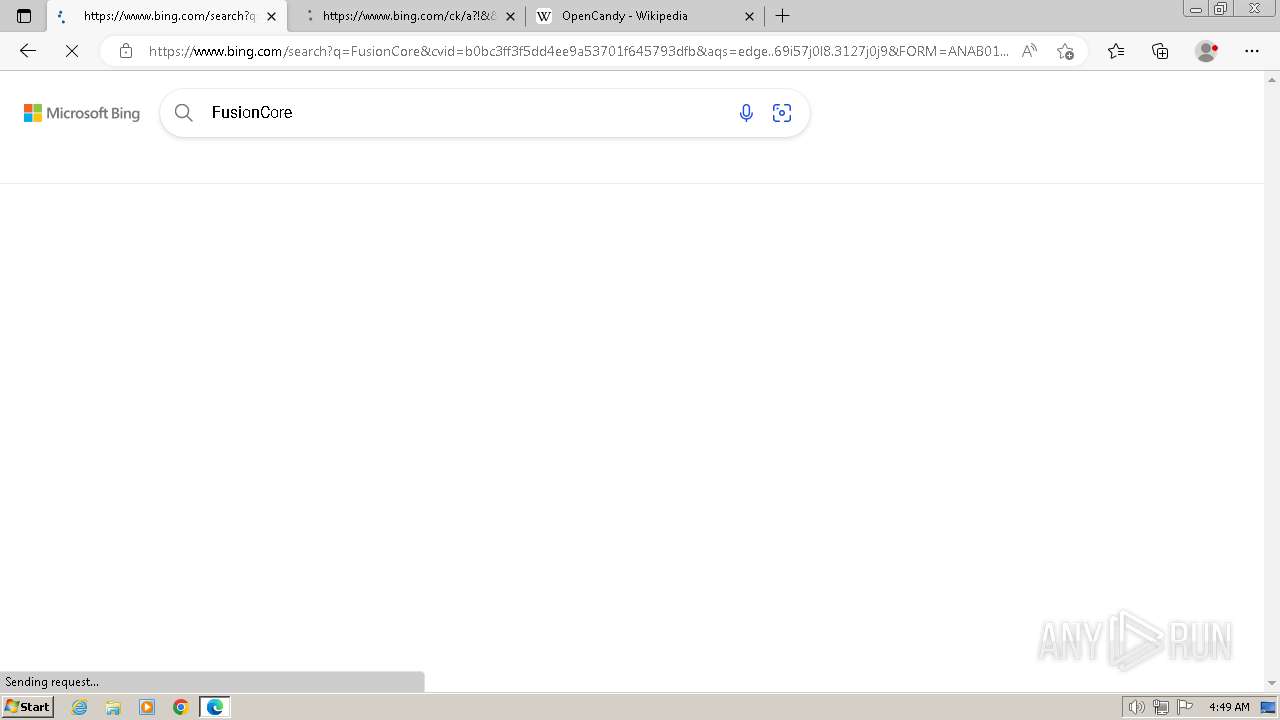Image resolution: width=1280 pixels, height=720 pixels.
Task: Open the Windows Start menu
Action: point(28,707)
